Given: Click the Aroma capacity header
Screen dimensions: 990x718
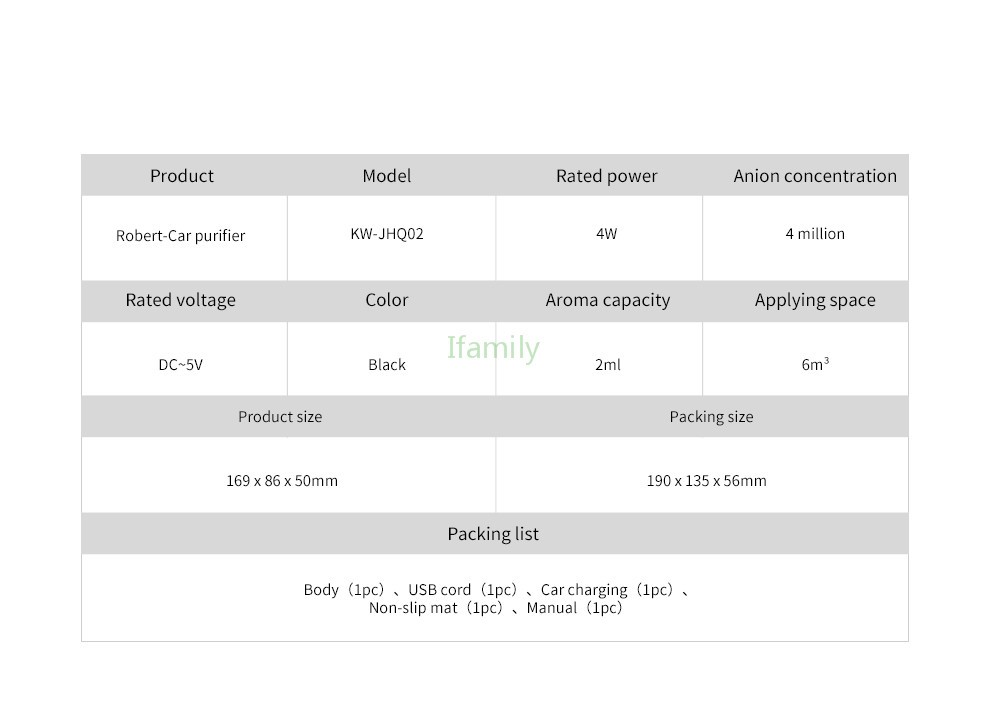Looking at the screenshot, I should (x=607, y=300).
